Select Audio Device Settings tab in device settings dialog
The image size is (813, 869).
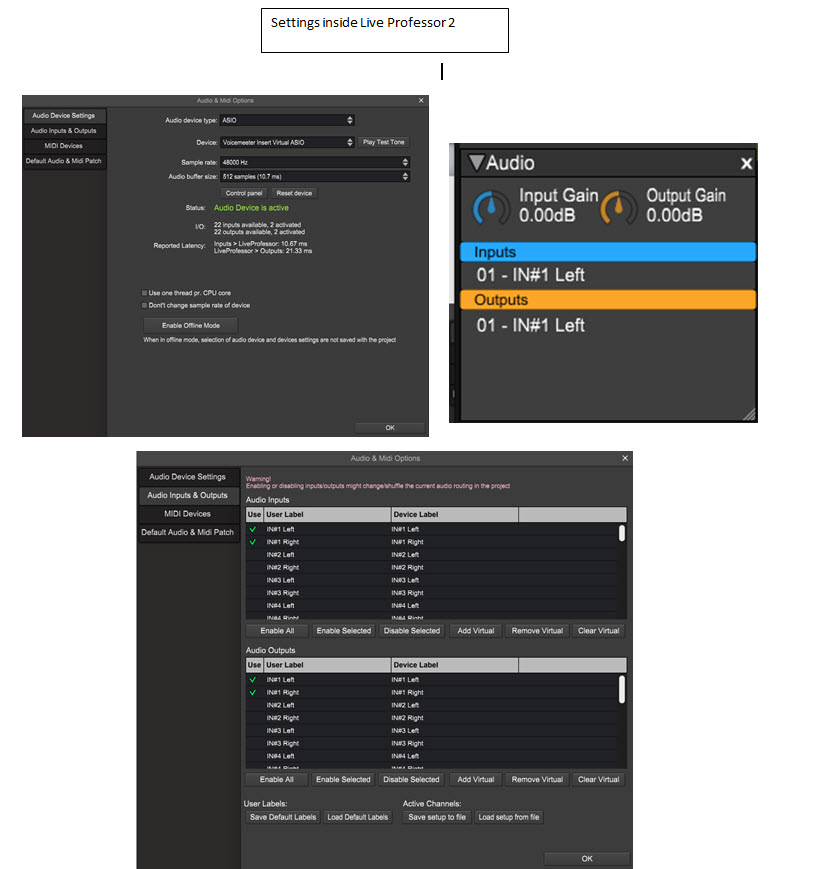pyautogui.click(x=64, y=116)
